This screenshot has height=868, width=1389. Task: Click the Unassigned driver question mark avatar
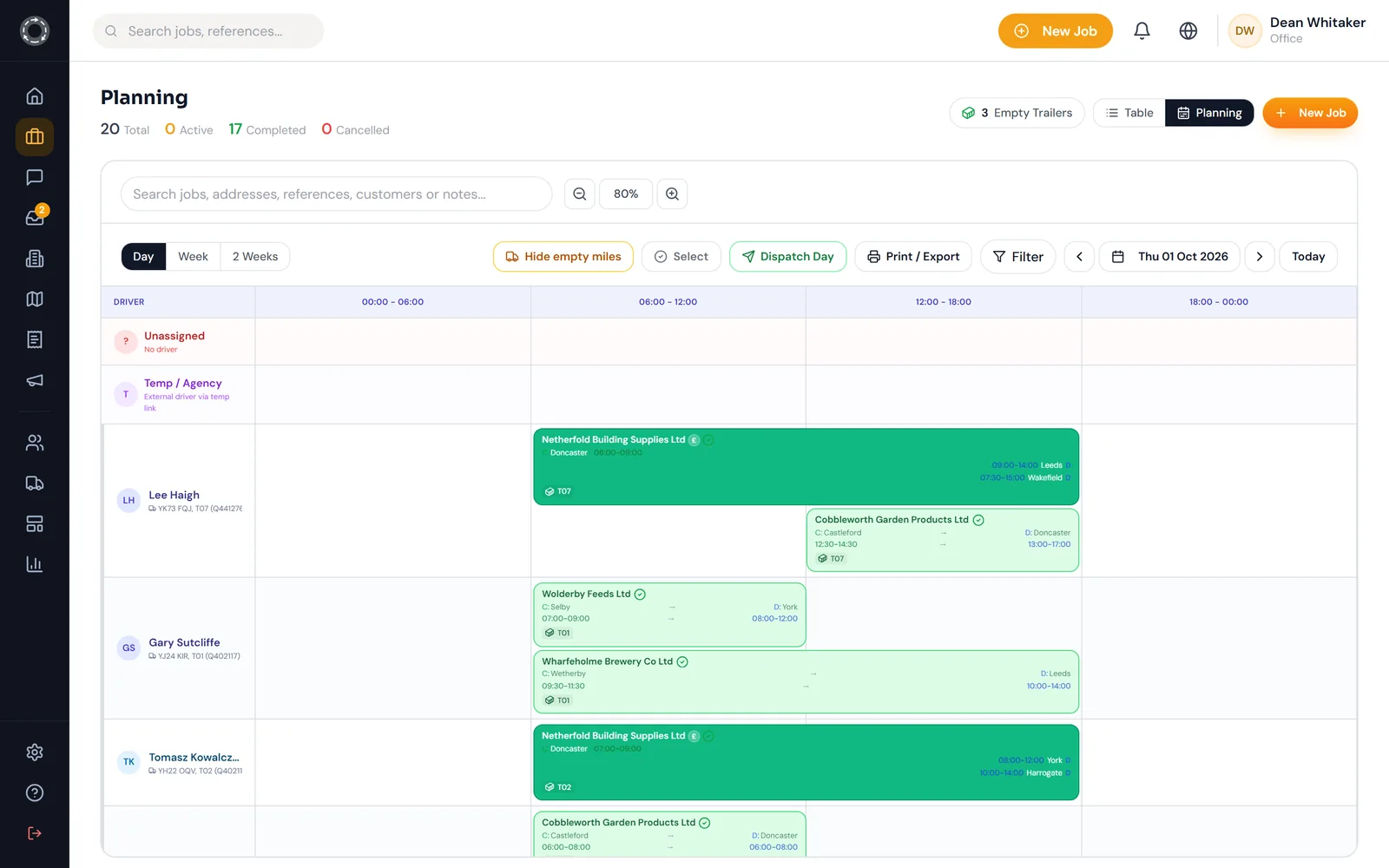pyautogui.click(x=126, y=341)
